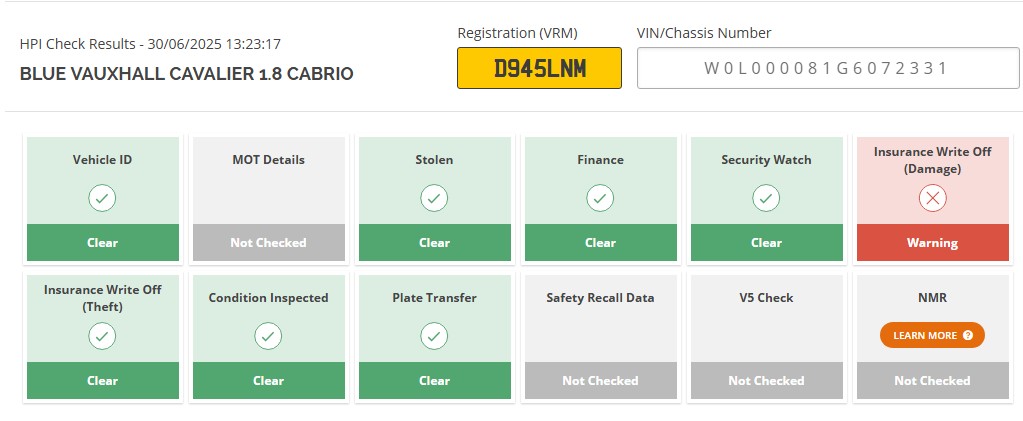The image size is (1023, 421).
Task: Click the Insurance Write Off (Damage) red cross icon
Action: [x=932, y=198]
